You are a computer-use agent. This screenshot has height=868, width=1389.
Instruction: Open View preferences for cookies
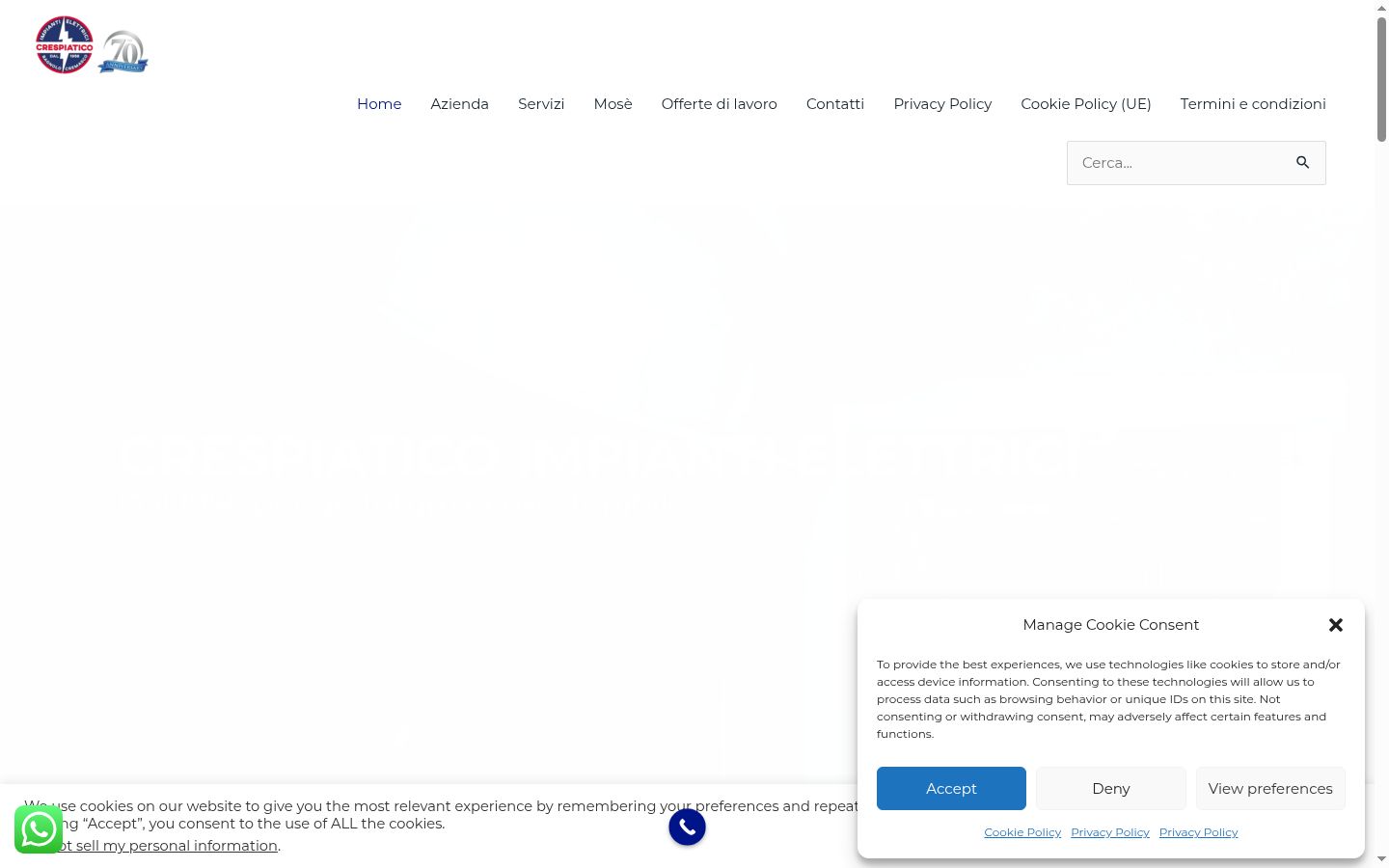[x=1270, y=788]
